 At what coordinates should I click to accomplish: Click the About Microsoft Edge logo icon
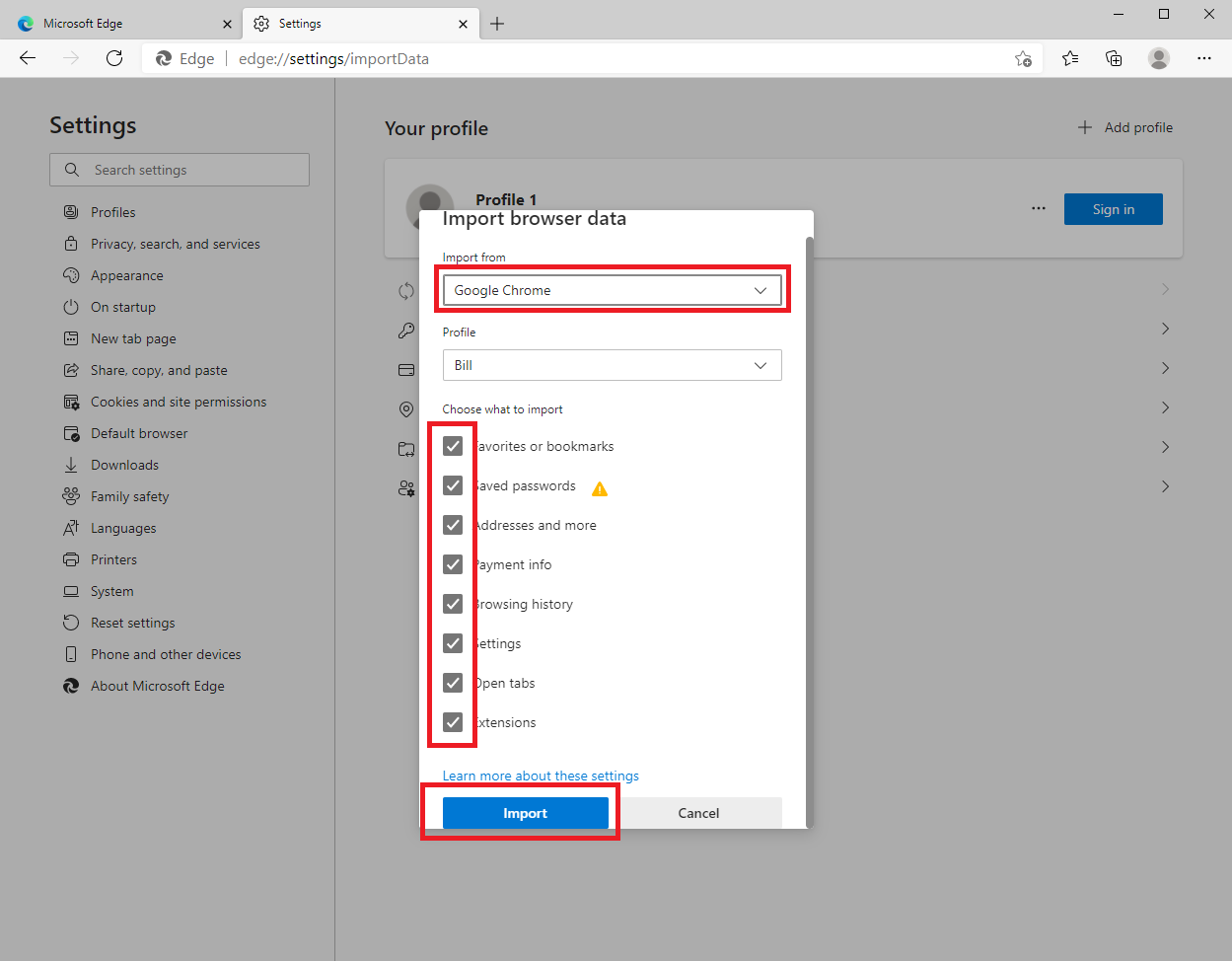coord(71,686)
